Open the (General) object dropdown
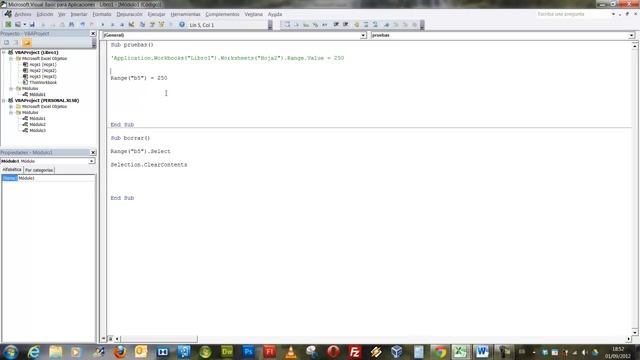The height and width of the screenshot is (360, 640). pos(363,36)
